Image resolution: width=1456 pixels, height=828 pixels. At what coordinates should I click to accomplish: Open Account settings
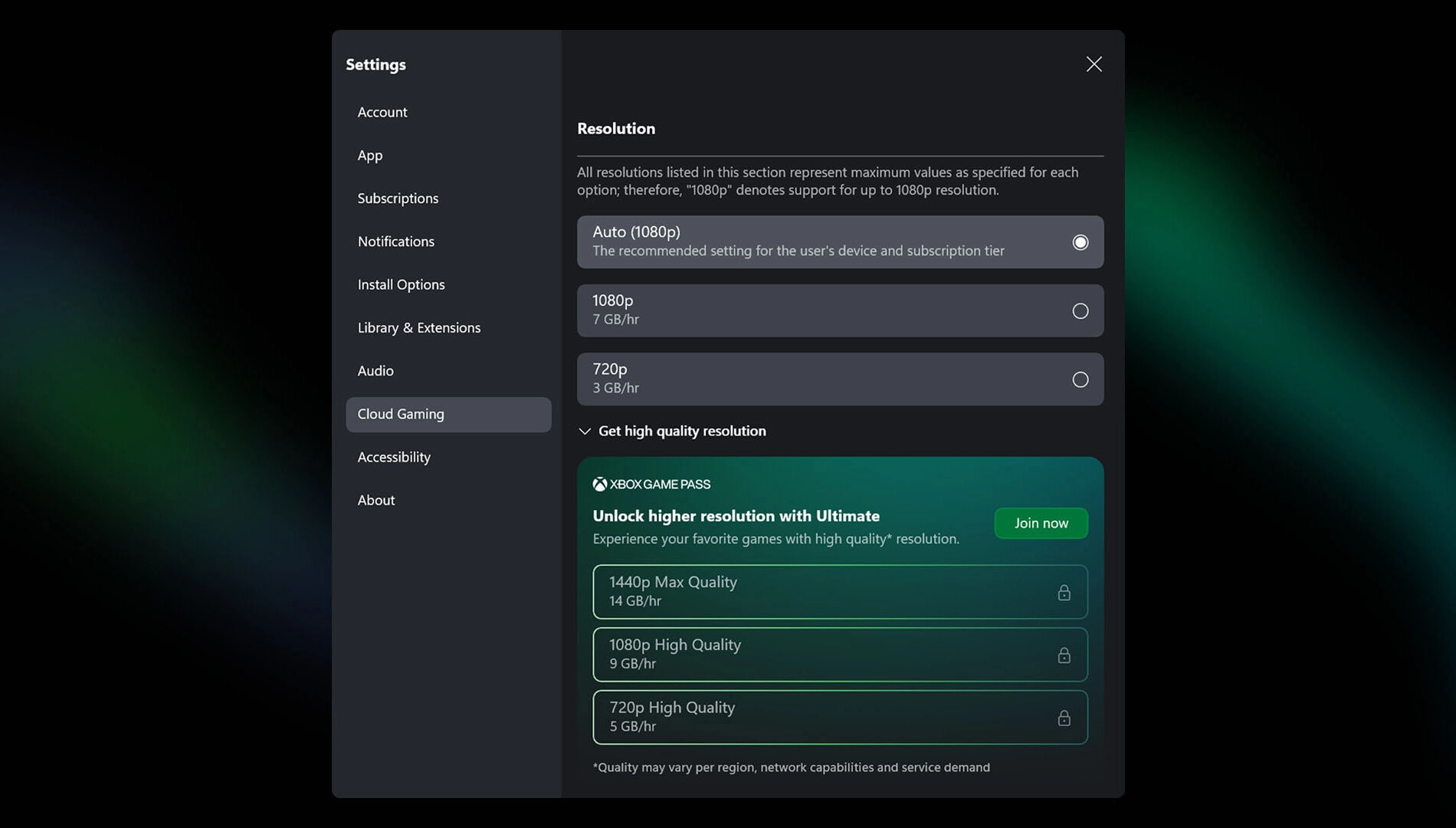(382, 112)
